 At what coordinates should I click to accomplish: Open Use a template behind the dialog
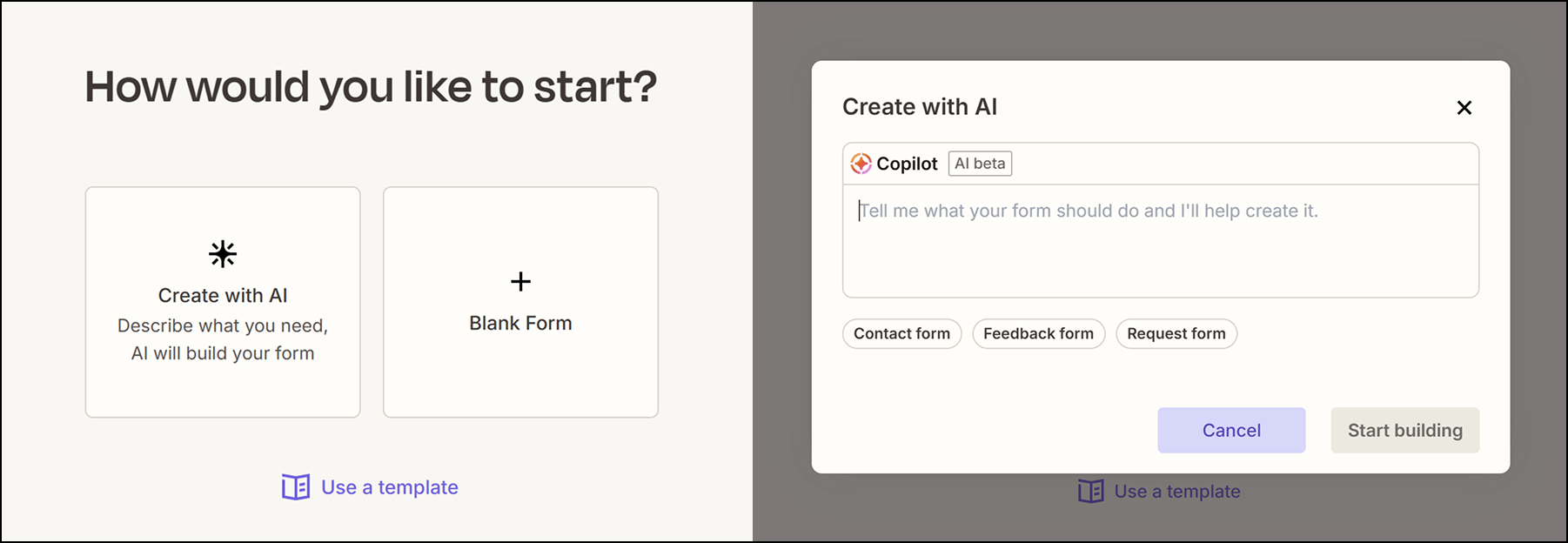1177,491
